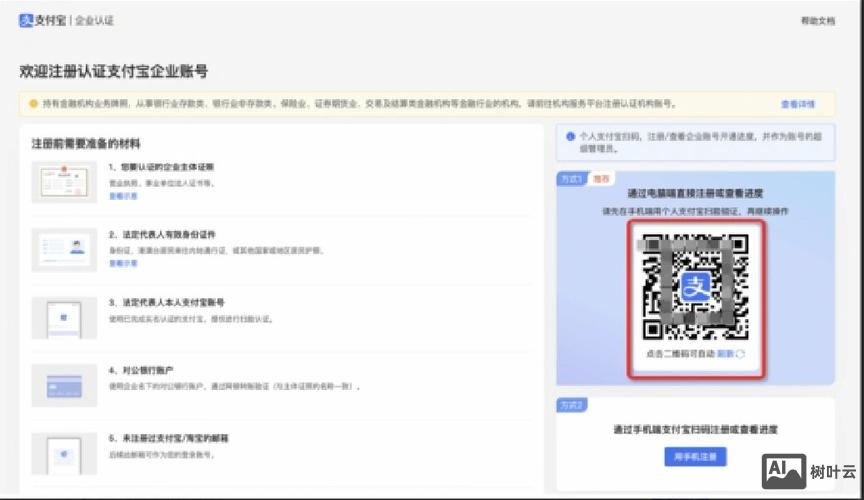
Task: Click the 方式2 tag label
Action: [571, 406]
